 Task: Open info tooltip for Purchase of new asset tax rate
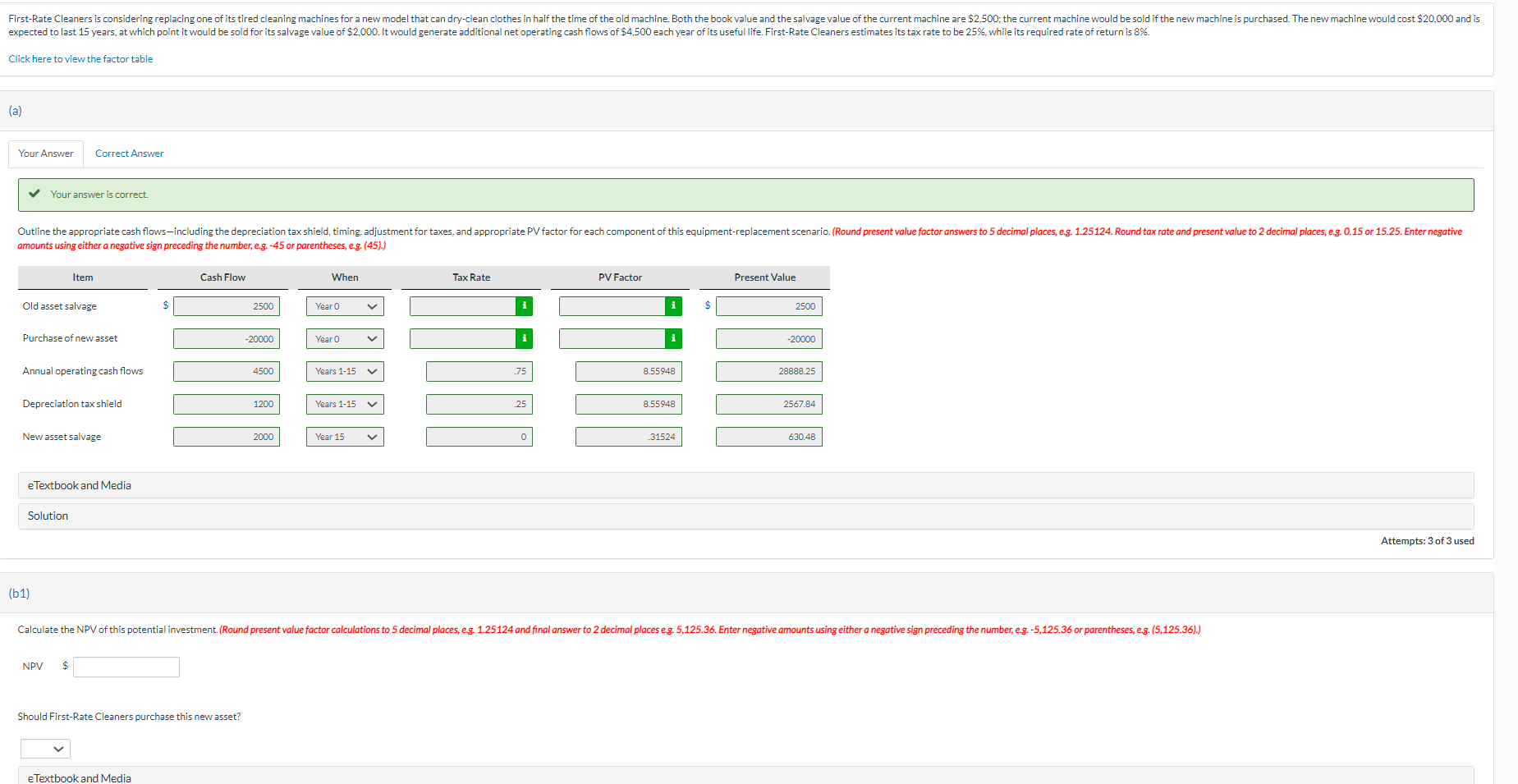(x=524, y=338)
